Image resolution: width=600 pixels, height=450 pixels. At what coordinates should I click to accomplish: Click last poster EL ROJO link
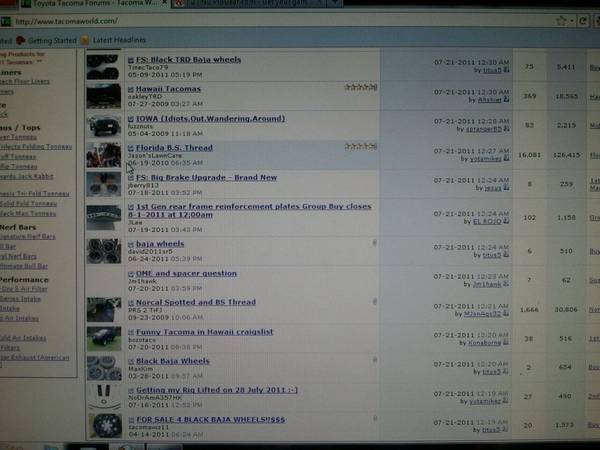click(x=487, y=221)
